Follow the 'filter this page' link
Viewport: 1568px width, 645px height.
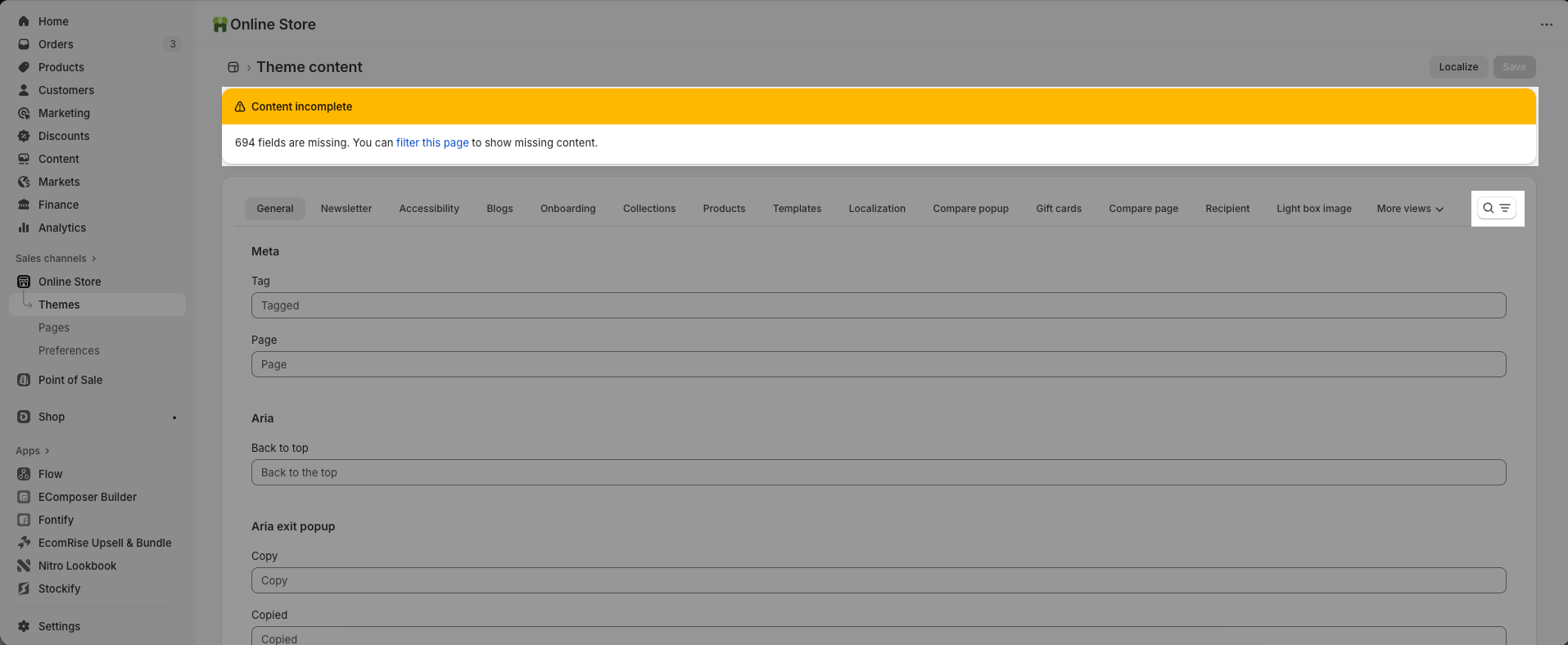tap(432, 142)
